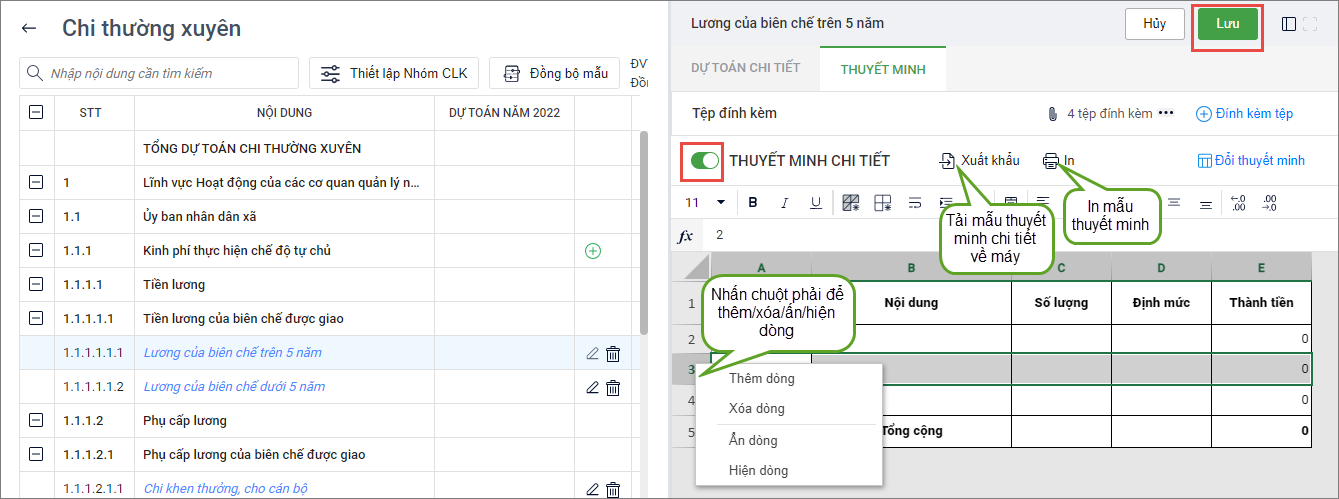Click the collapse-all box in table header
The height and width of the screenshot is (499, 1339).
37,113
